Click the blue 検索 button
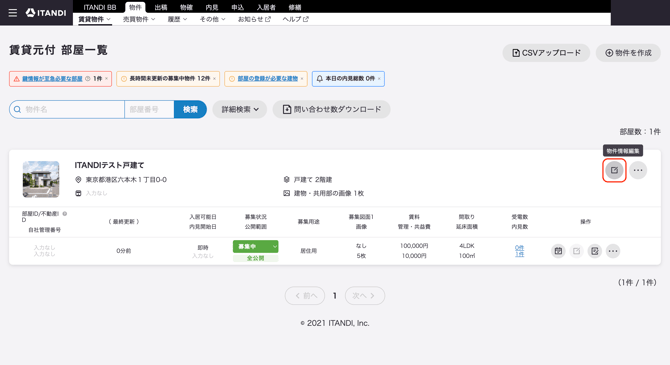 (x=190, y=109)
